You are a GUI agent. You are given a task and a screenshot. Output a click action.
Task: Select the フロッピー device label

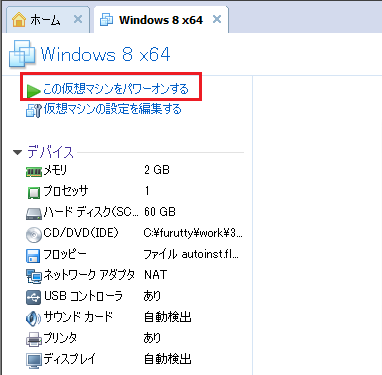pos(65,254)
